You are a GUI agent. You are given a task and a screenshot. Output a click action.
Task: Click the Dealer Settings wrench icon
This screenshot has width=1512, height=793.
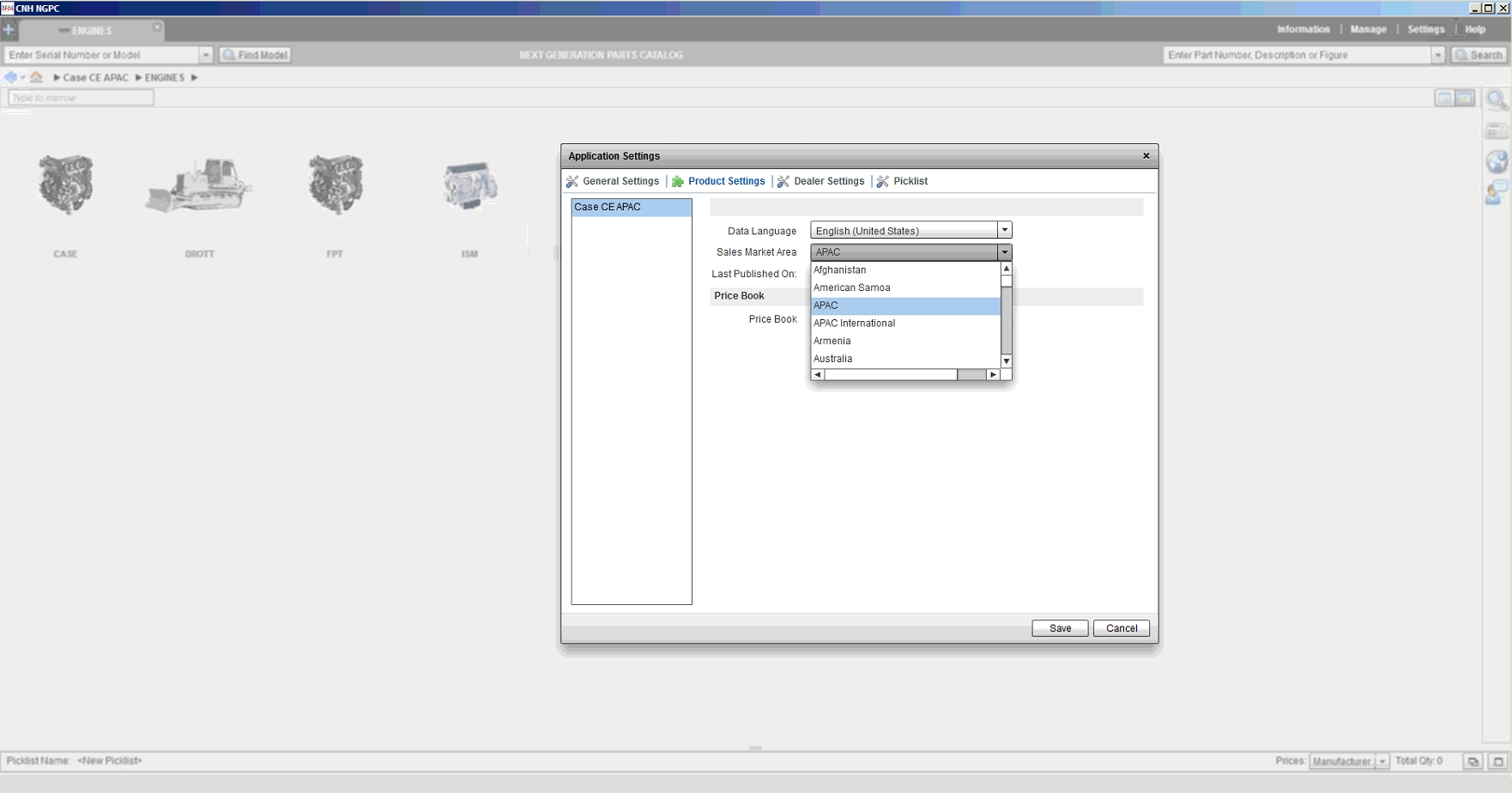tap(783, 181)
